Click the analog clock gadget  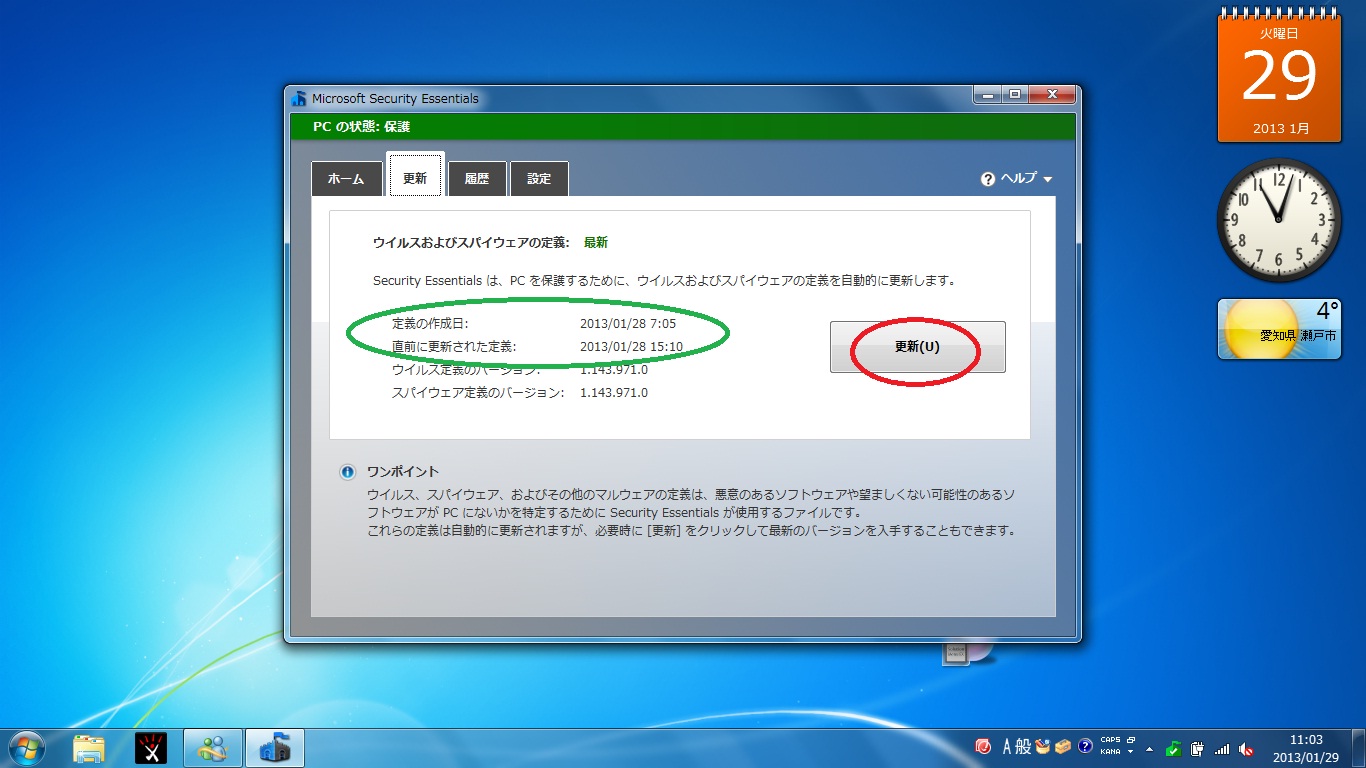pyautogui.click(x=1279, y=220)
